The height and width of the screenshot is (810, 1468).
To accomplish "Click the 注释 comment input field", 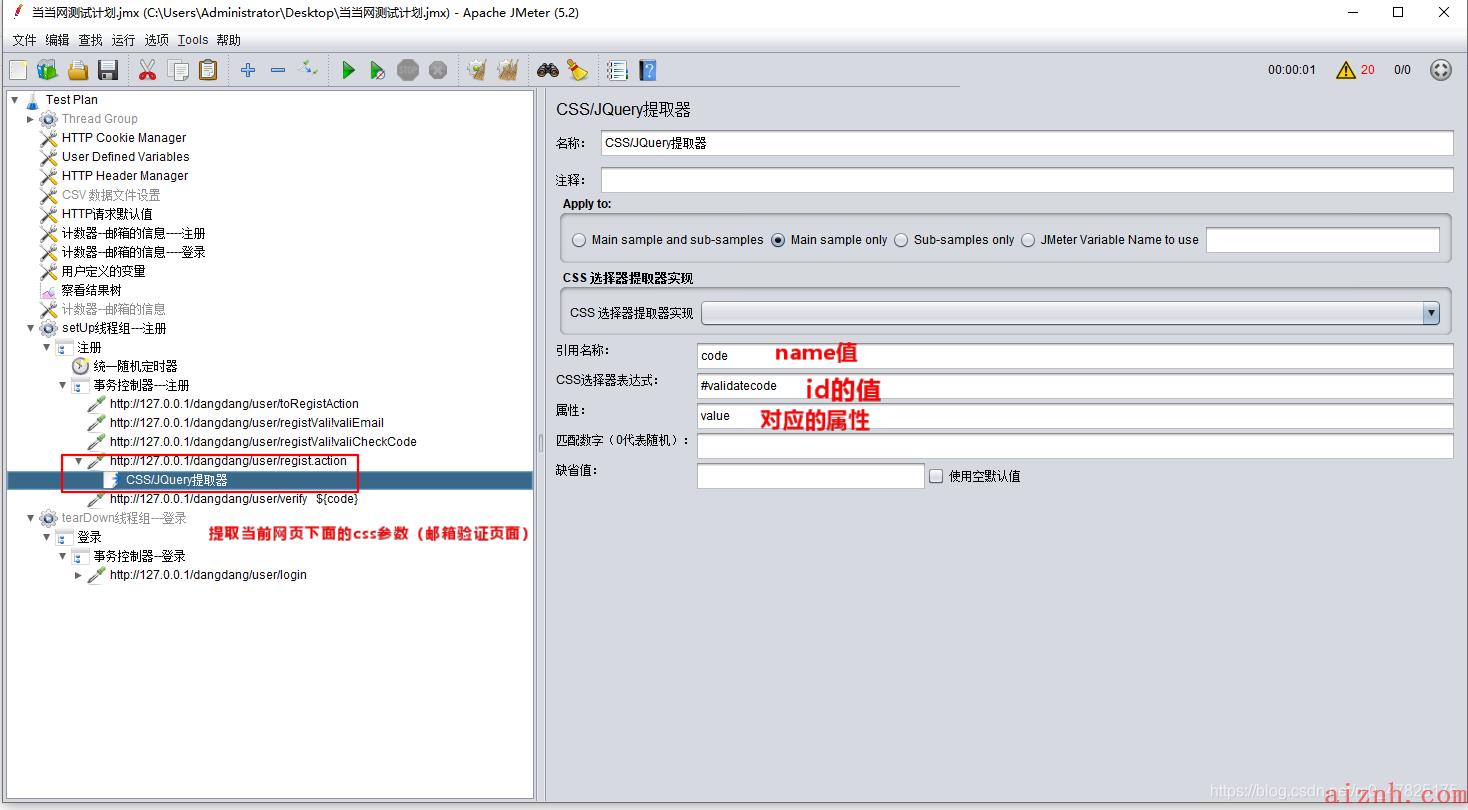I will click(x=1027, y=180).
